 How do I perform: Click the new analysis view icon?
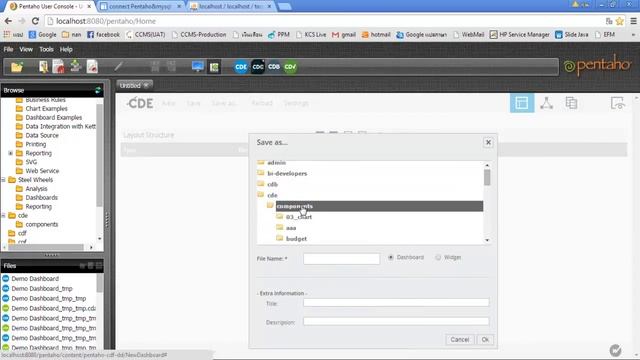click(58, 67)
